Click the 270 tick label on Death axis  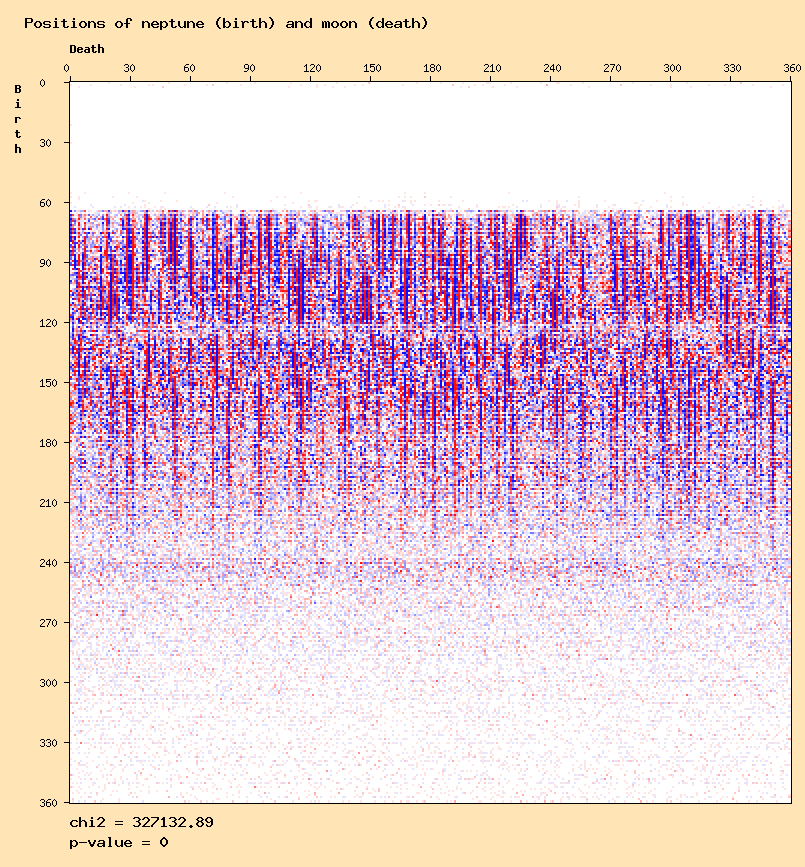pyautogui.click(x=612, y=68)
